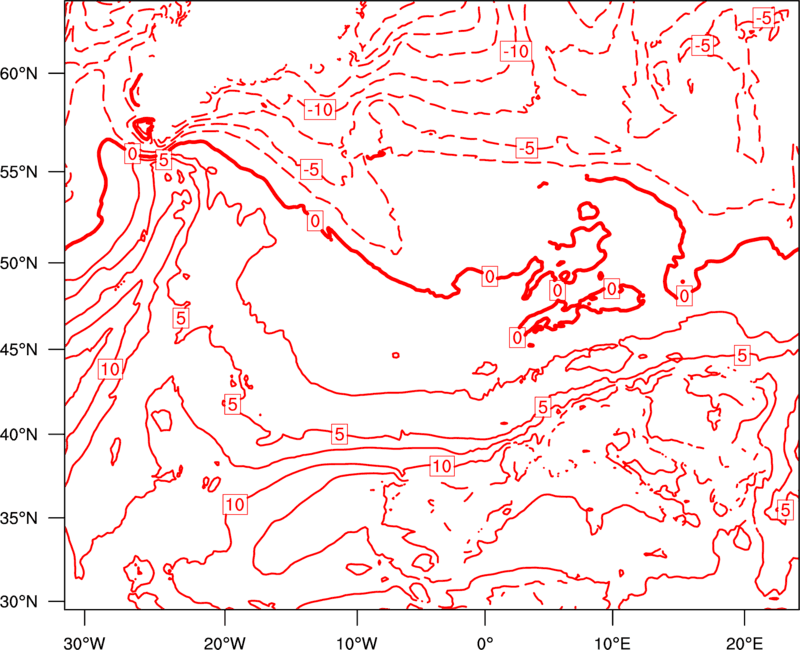
Task: Click the 10°W longitude axis label
Action: (356, 643)
